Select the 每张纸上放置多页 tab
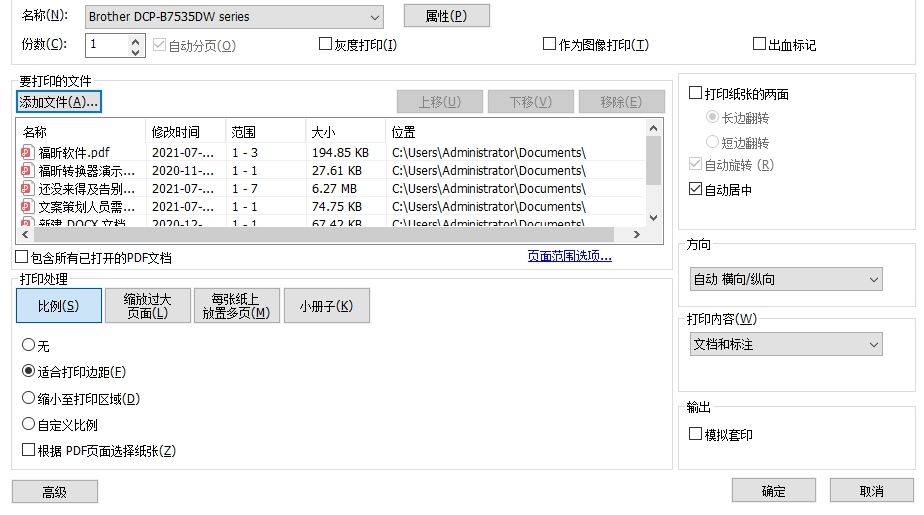 pyautogui.click(x=232, y=306)
